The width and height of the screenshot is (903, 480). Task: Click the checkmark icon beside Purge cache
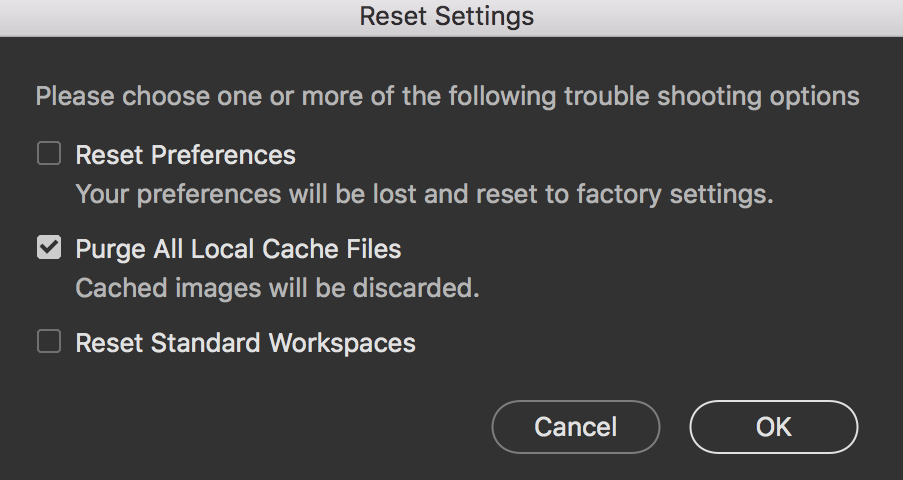coord(48,247)
